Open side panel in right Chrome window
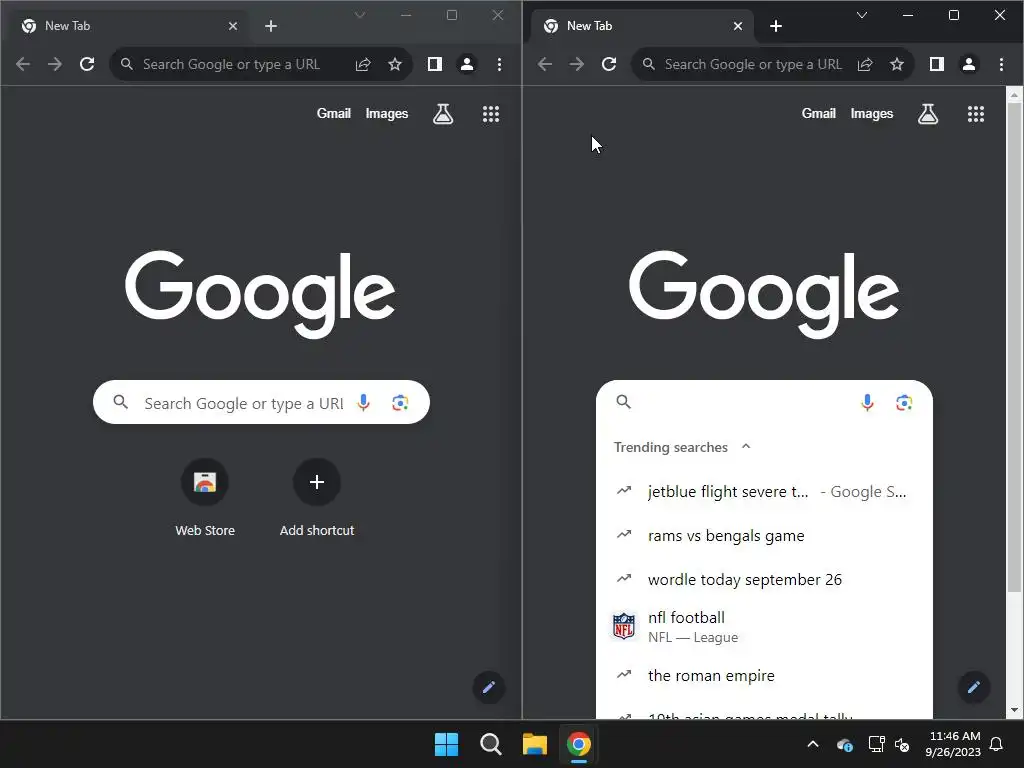The width and height of the screenshot is (1024, 768). (x=937, y=64)
